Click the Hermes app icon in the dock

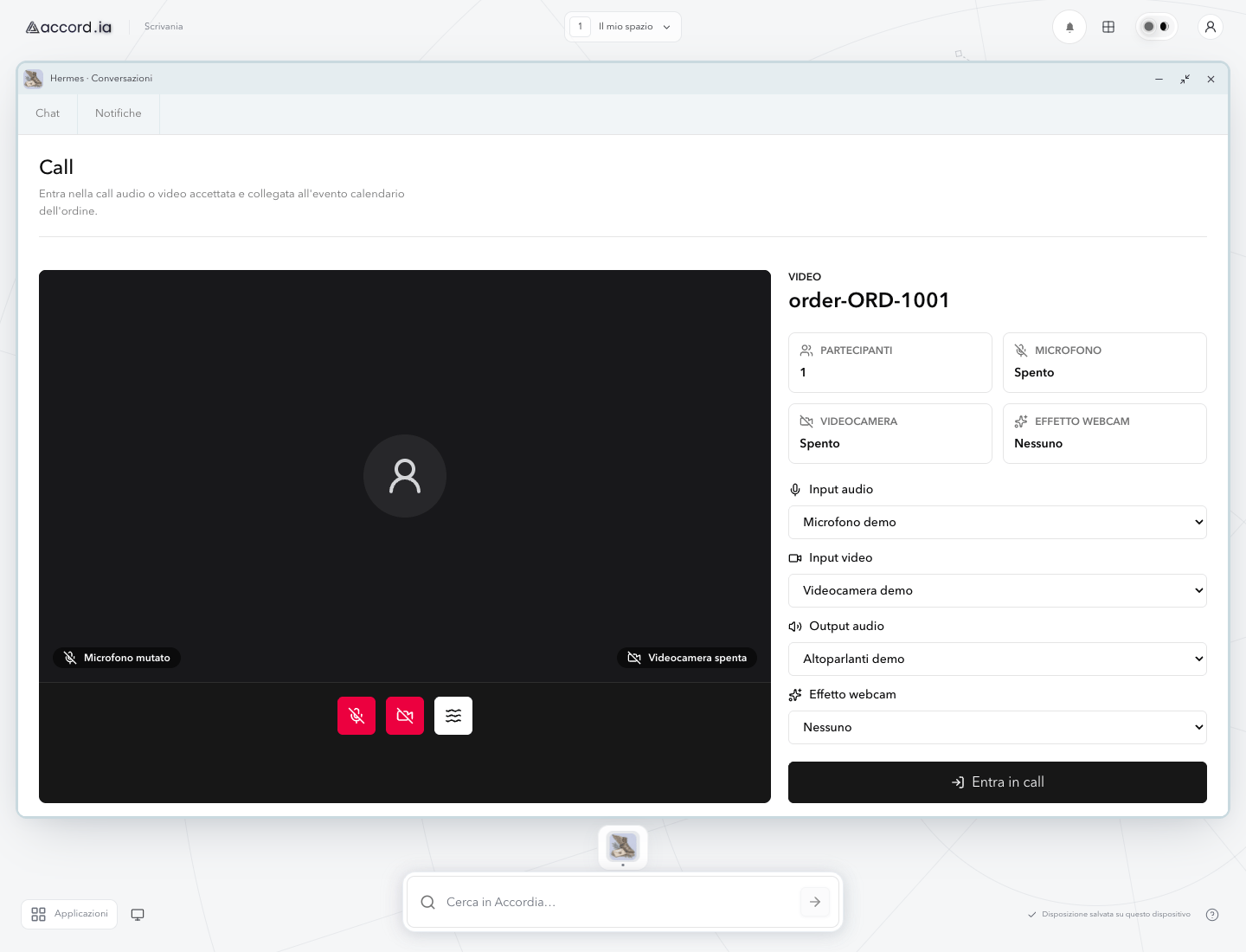click(623, 846)
